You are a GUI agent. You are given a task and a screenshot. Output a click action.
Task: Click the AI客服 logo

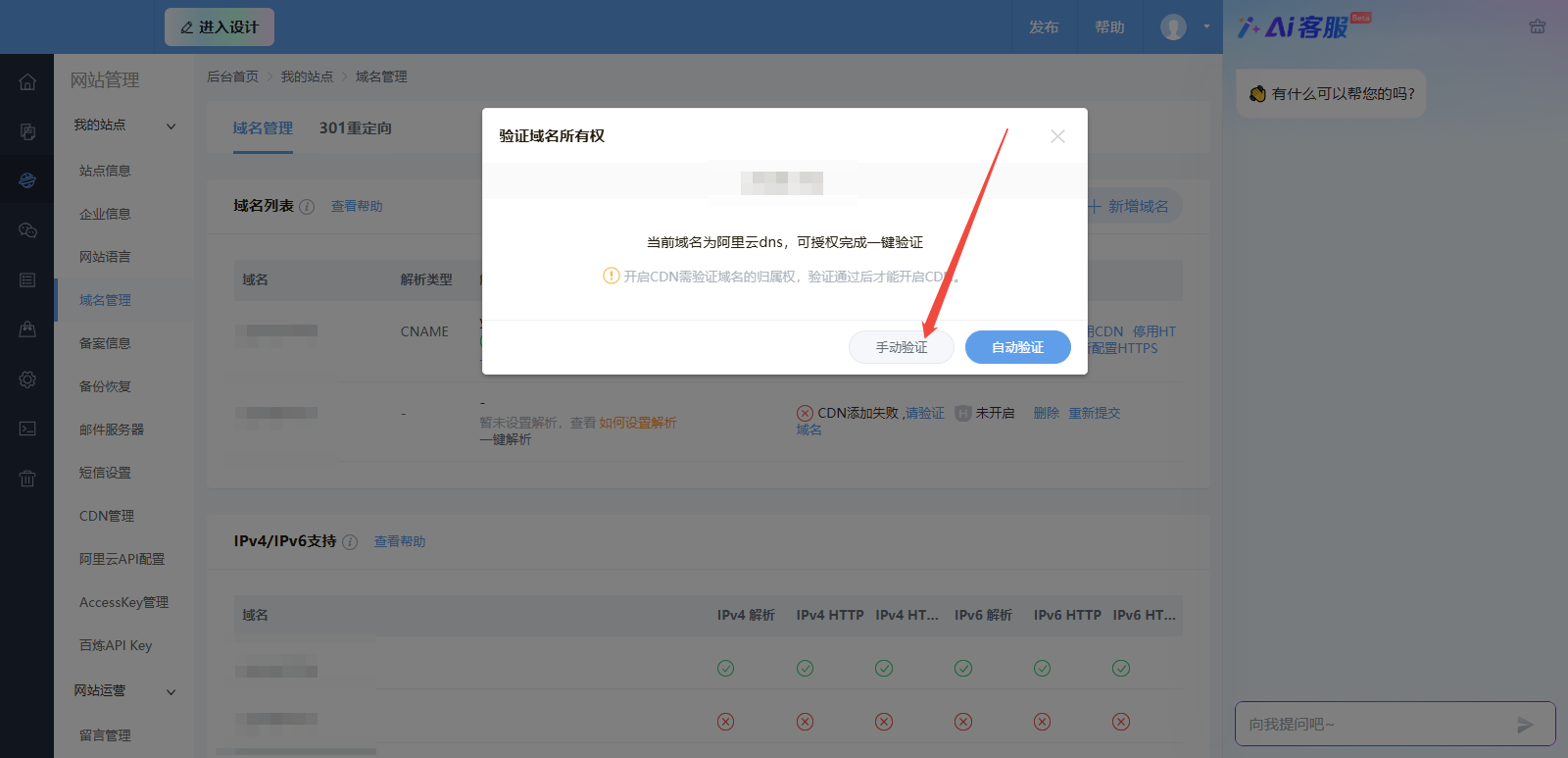(x=1303, y=26)
